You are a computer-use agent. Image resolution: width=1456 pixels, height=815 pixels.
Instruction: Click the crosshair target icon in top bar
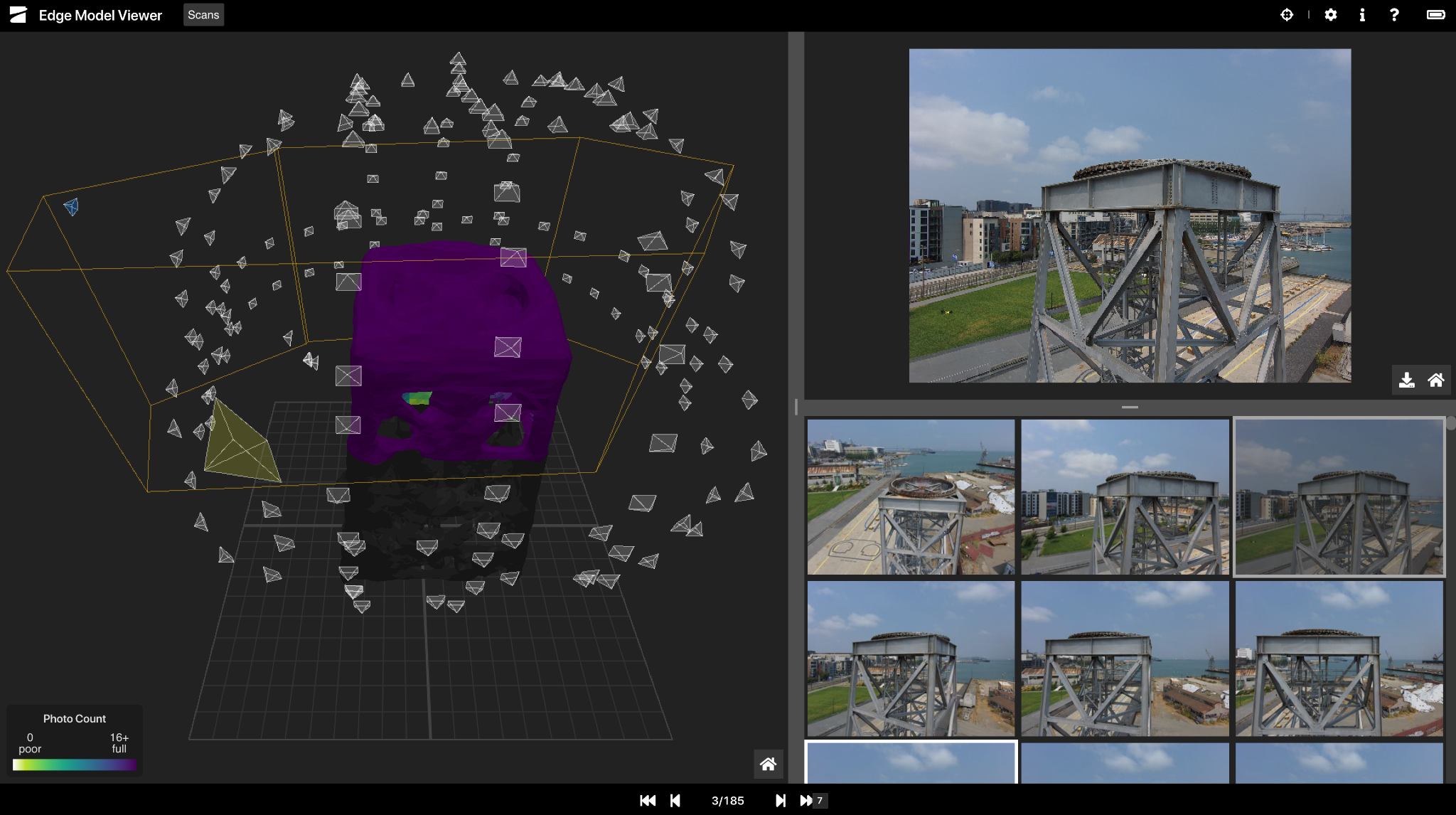pos(1287,15)
